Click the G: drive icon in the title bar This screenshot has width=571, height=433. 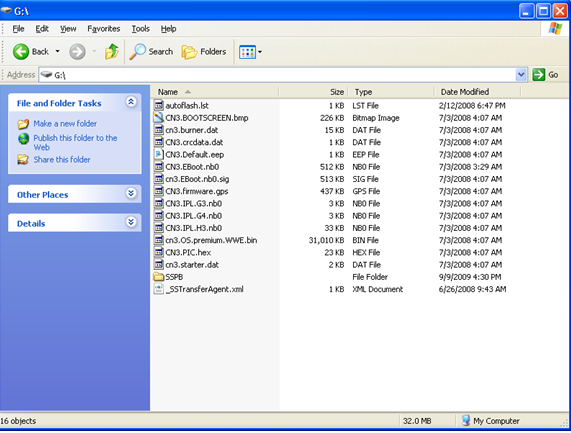[x=6, y=11]
